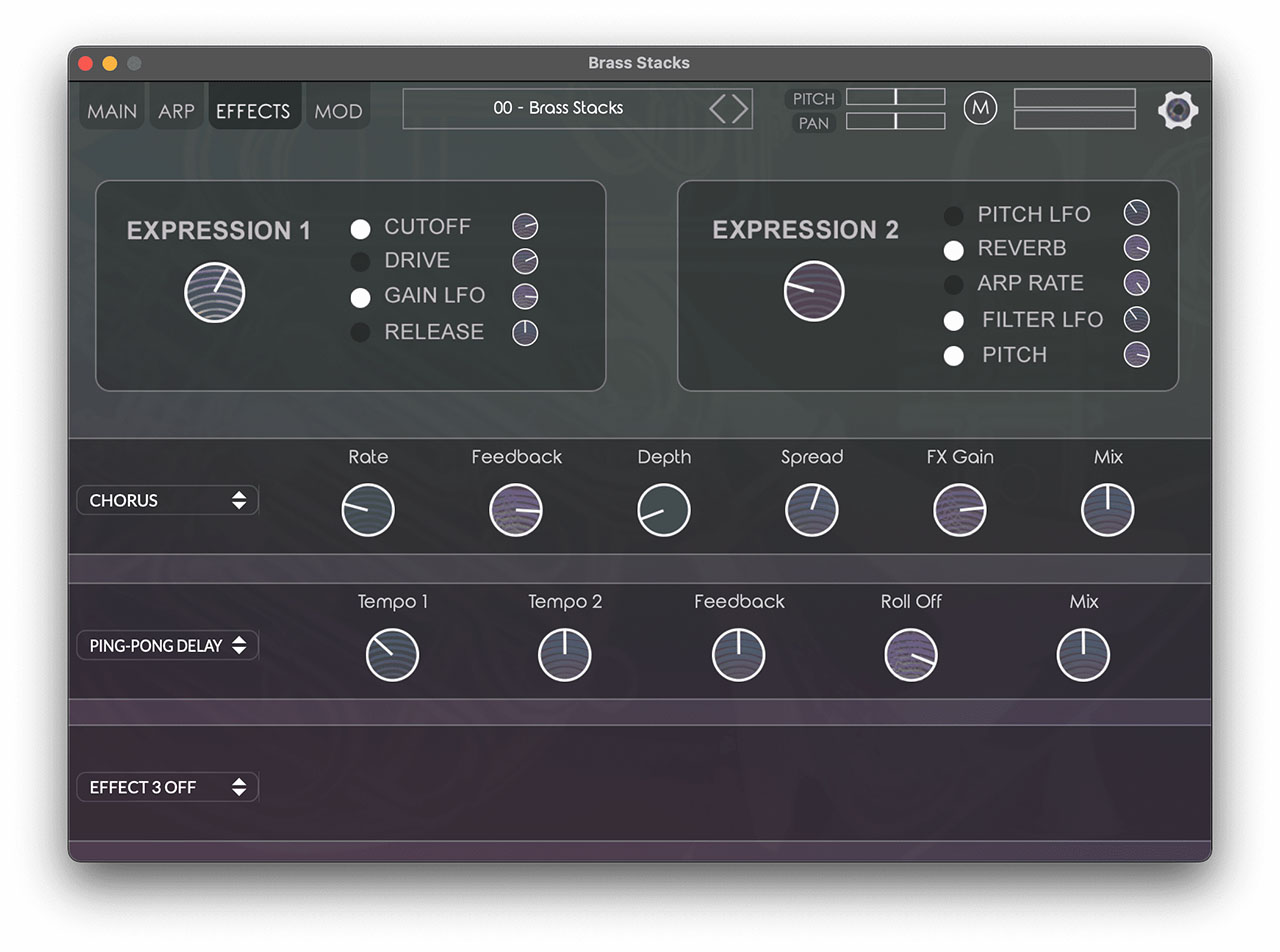The height and width of the screenshot is (952, 1280).
Task: Toggle the ARP RATE radio dot
Action: 954,285
